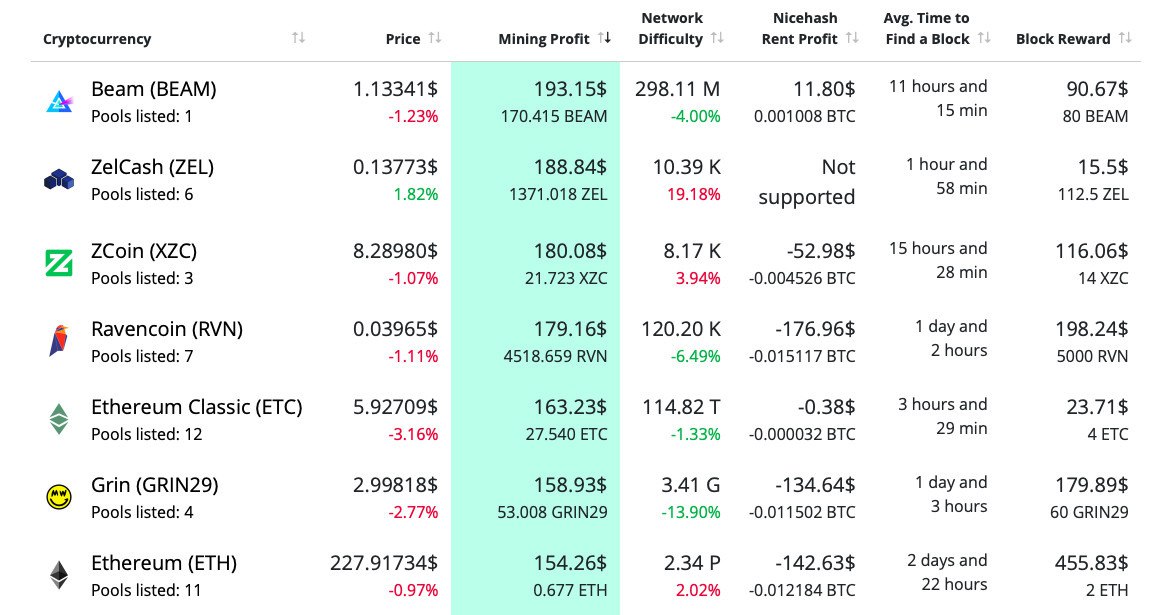Click the 19.18% difficulty change

(694, 194)
